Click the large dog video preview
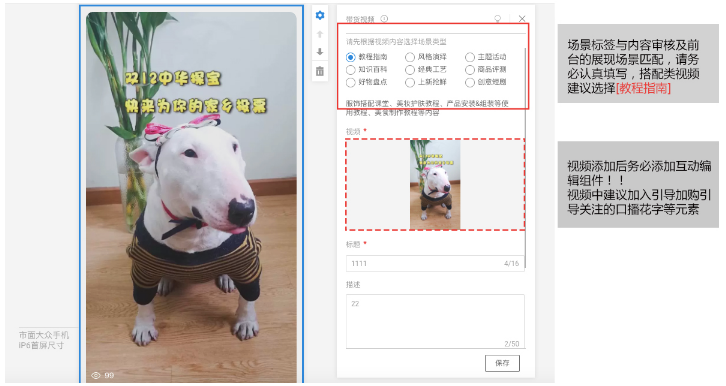 pos(191,197)
